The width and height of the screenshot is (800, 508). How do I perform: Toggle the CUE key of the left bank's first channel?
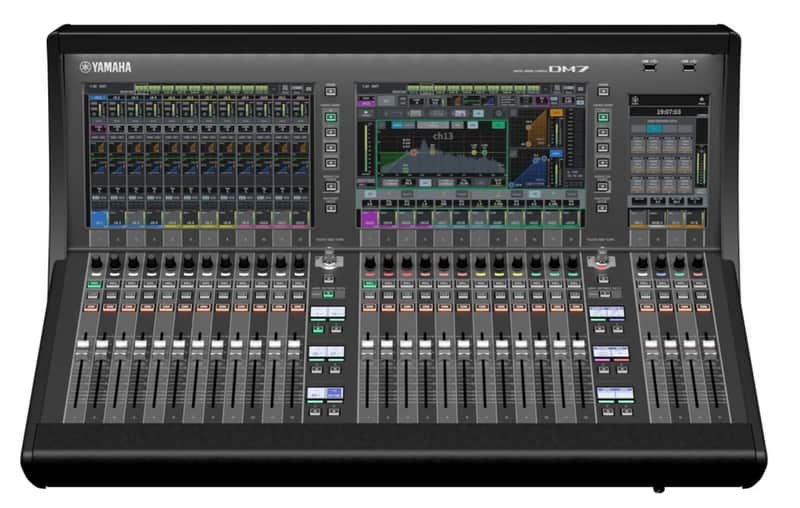point(92,296)
